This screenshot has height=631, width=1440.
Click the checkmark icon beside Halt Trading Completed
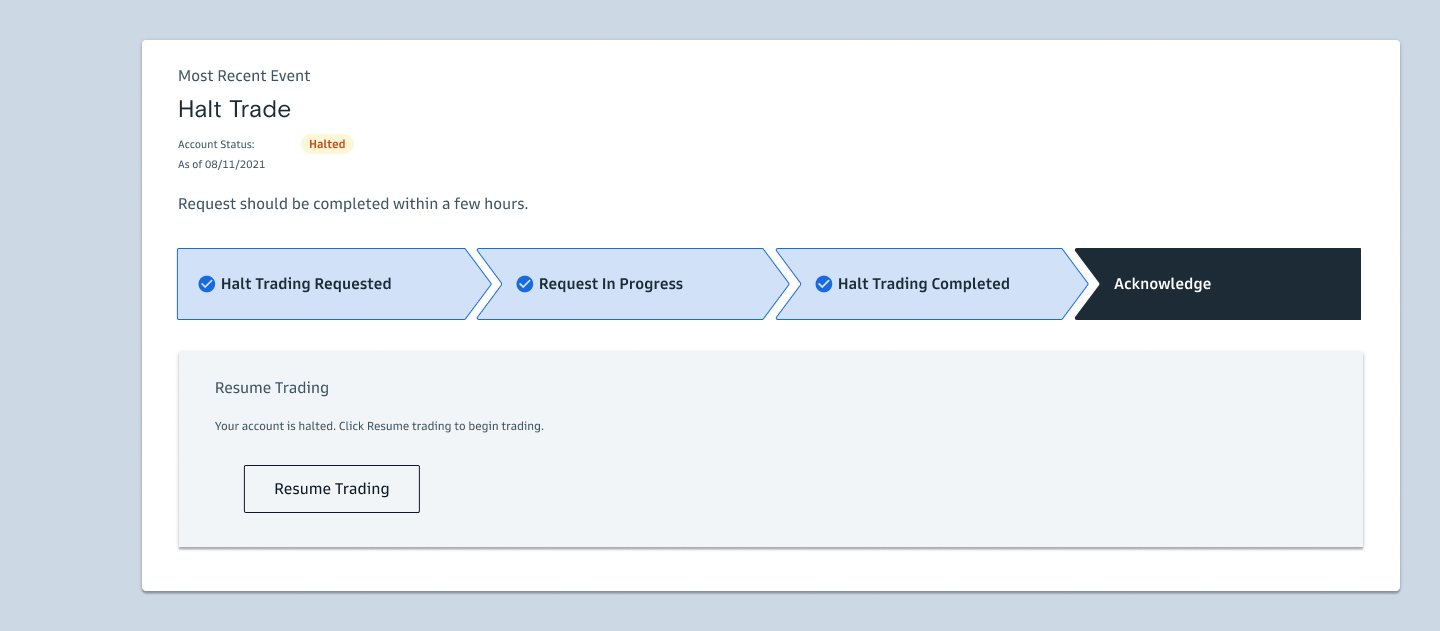coord(824,284)
